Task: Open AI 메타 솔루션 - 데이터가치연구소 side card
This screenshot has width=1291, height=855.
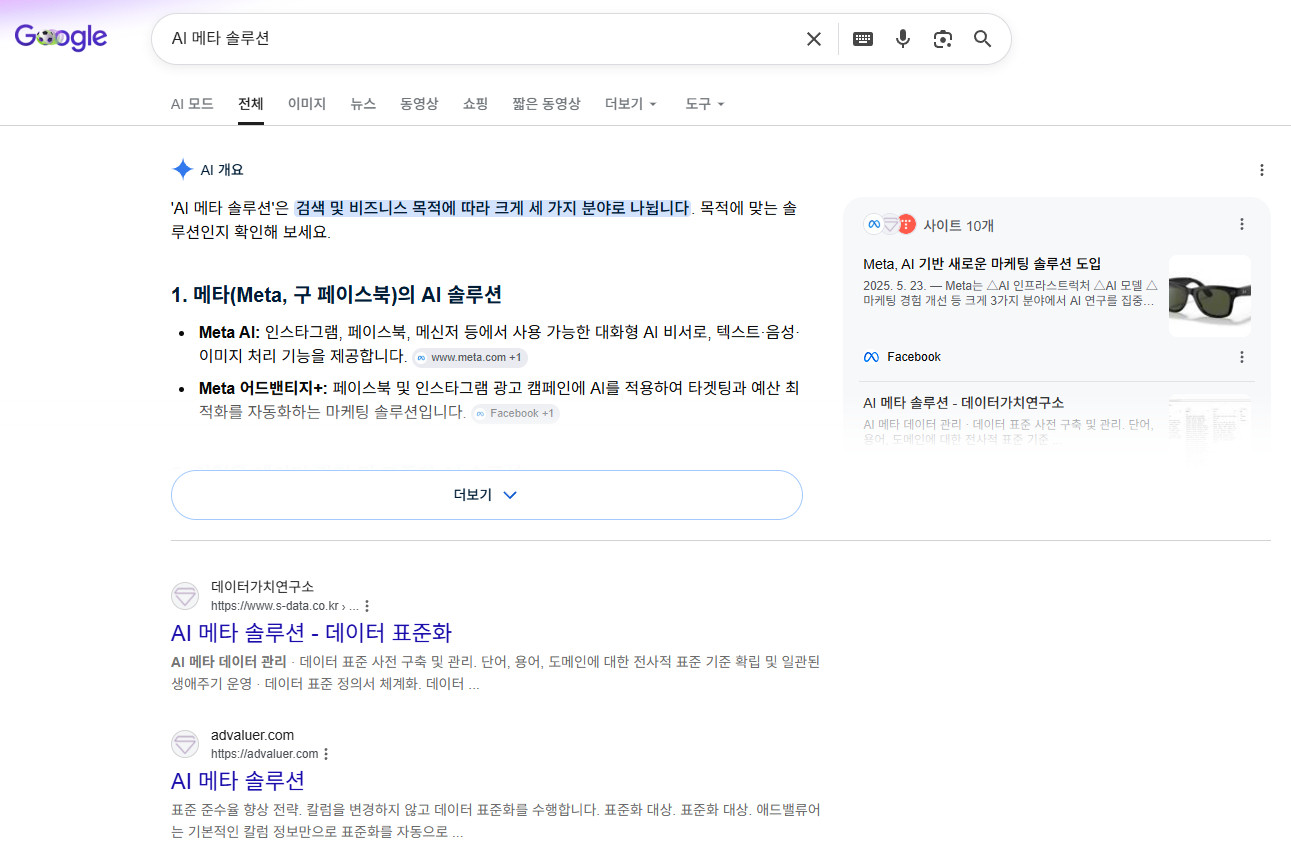Action: (963, 403)
